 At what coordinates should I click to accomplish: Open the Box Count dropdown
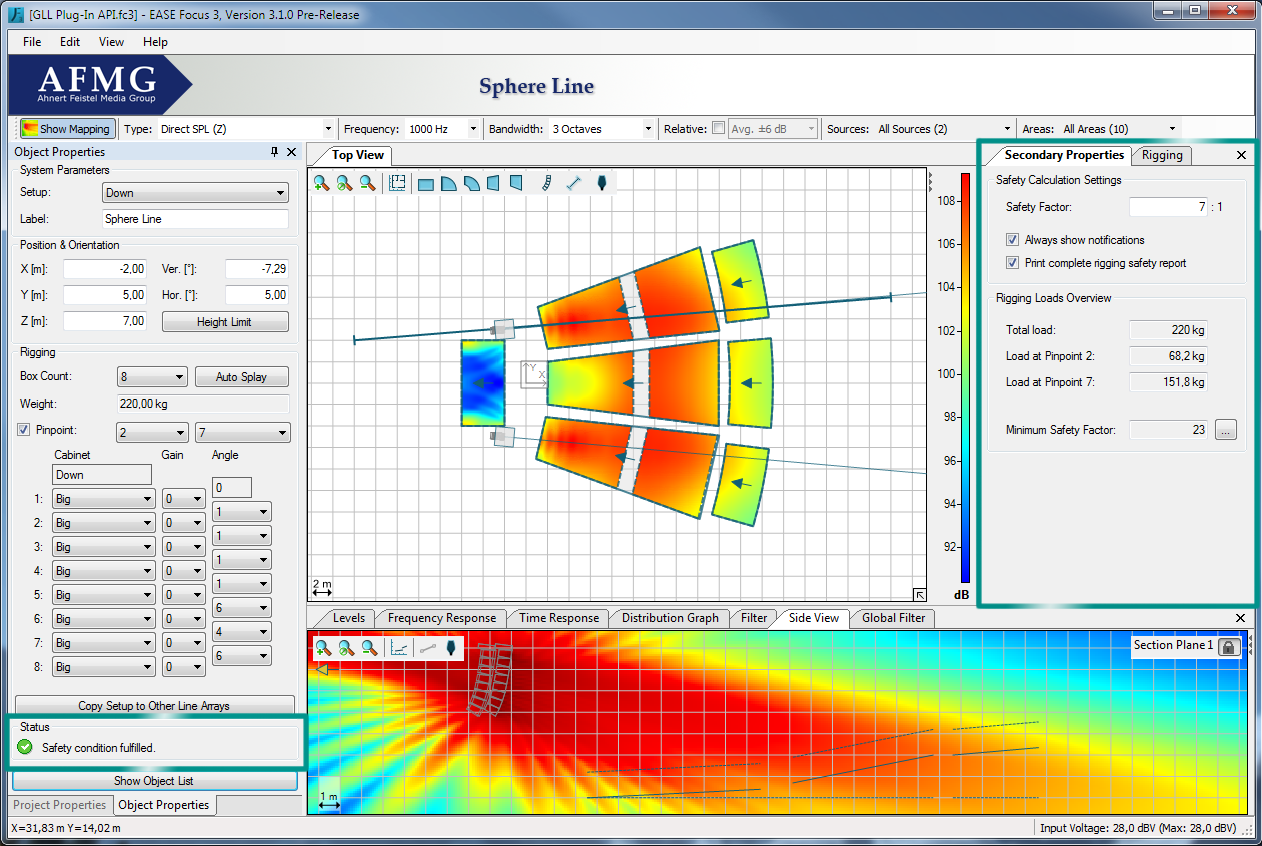click(152, 377)
